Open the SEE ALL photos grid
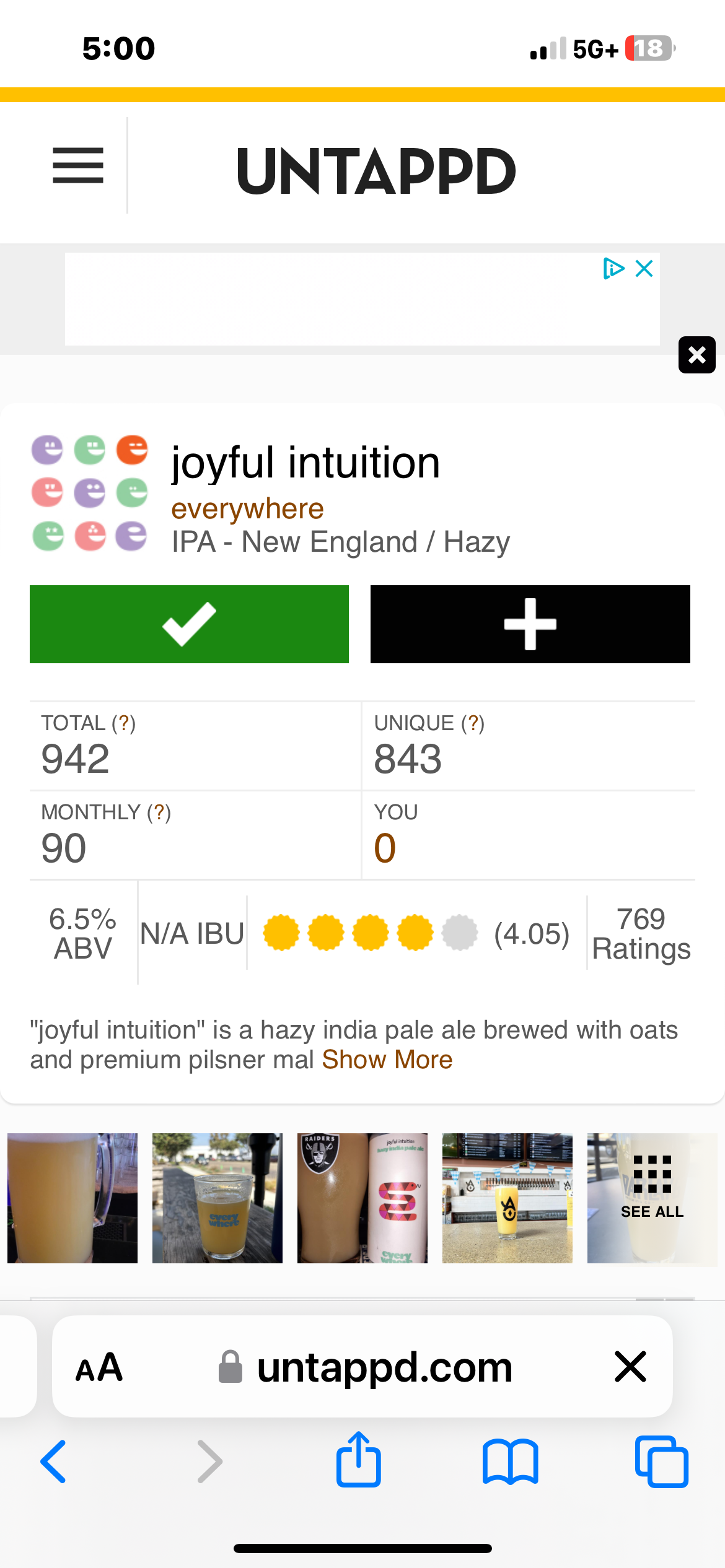This screenshot has width=725, height=1568. 652,1198
